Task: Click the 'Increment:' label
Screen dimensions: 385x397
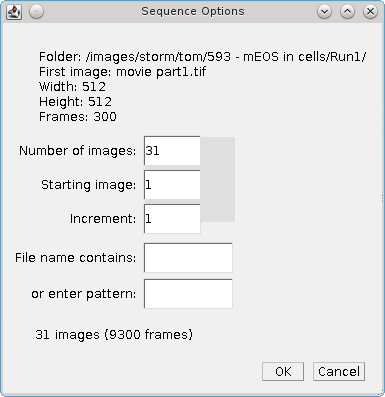Action: (103, 219)
